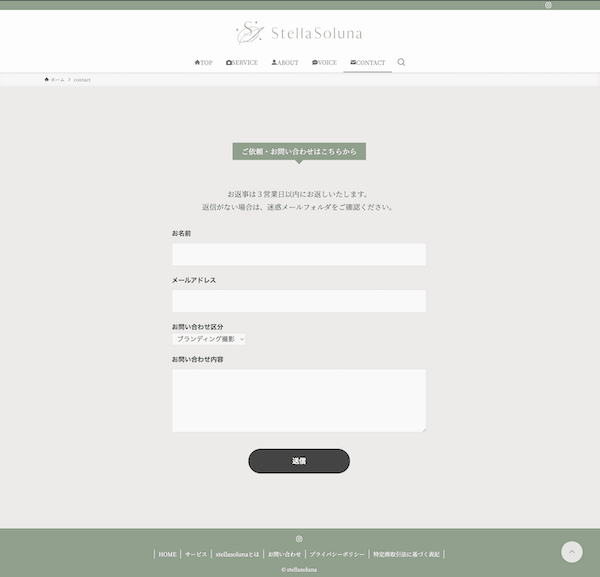Go to TOP navigation item
Screen dimensions: 600x577
click(x=203, y=63)
